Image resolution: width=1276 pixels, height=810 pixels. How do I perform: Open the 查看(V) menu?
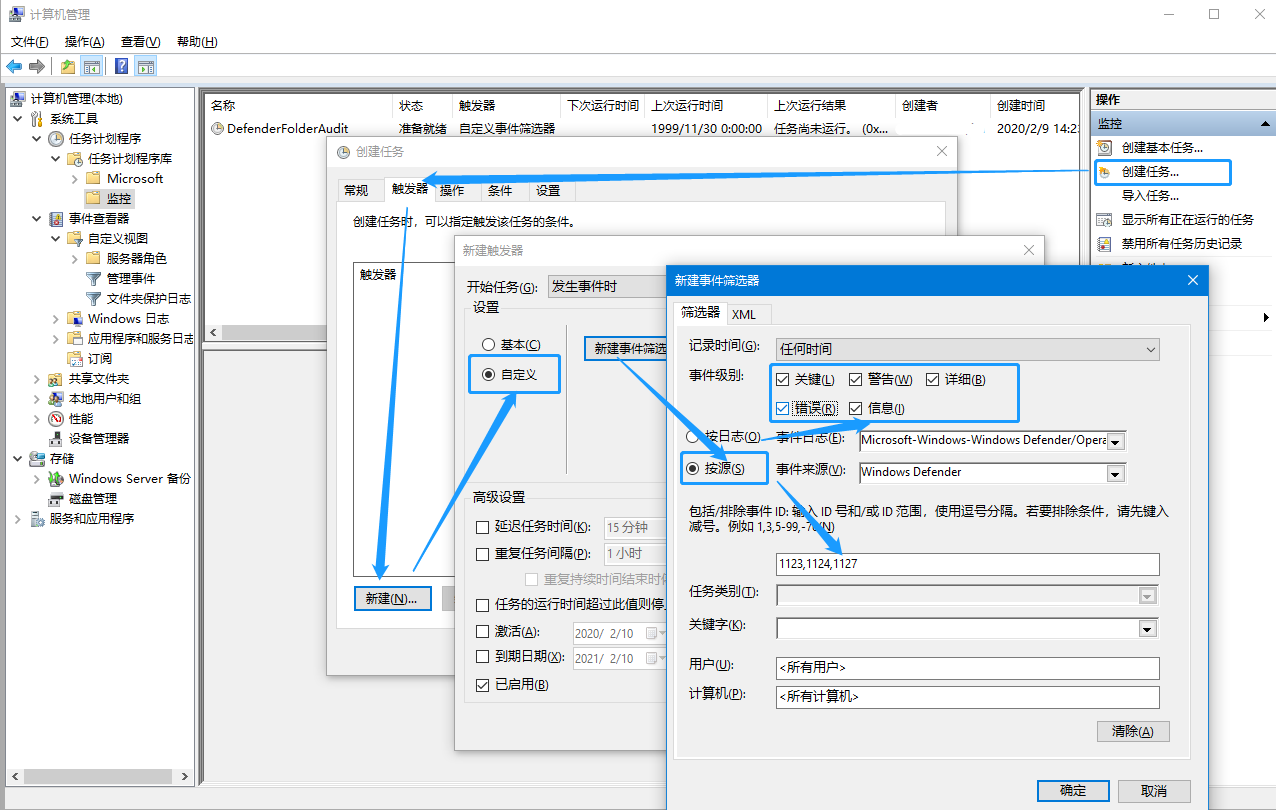click(139, 41)
